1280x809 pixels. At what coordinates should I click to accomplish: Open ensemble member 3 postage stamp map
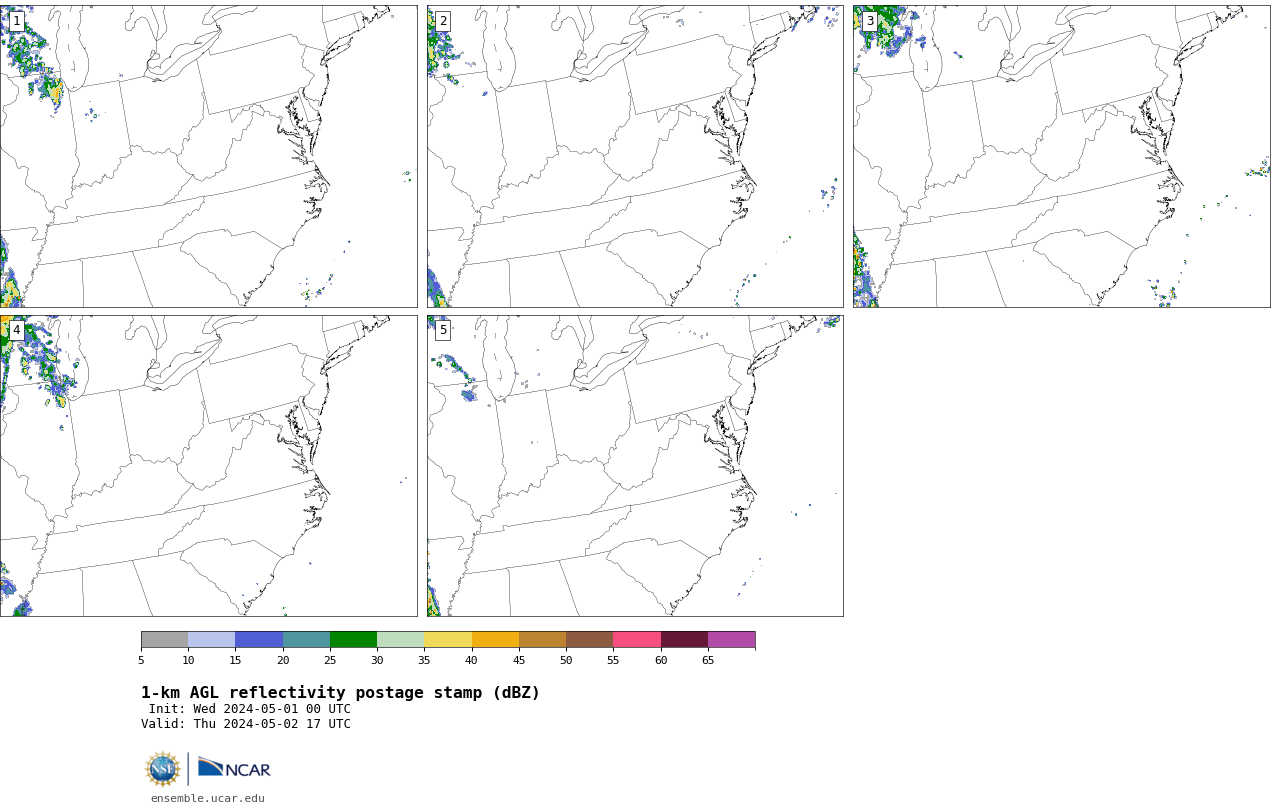click(x=1061, y=156)
